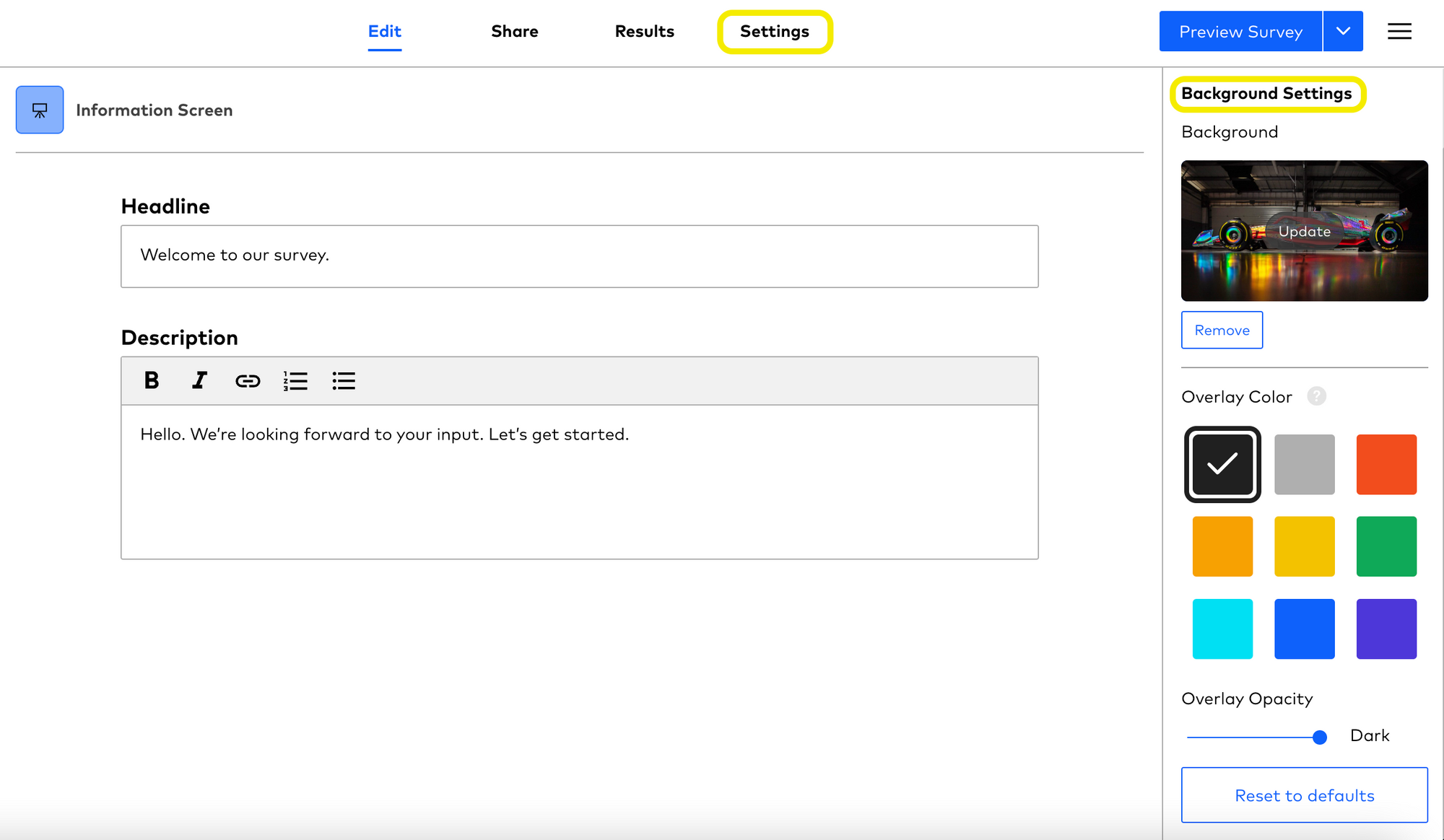
Task: Click the Hyperlink insert icon
Action: (247, 381)
